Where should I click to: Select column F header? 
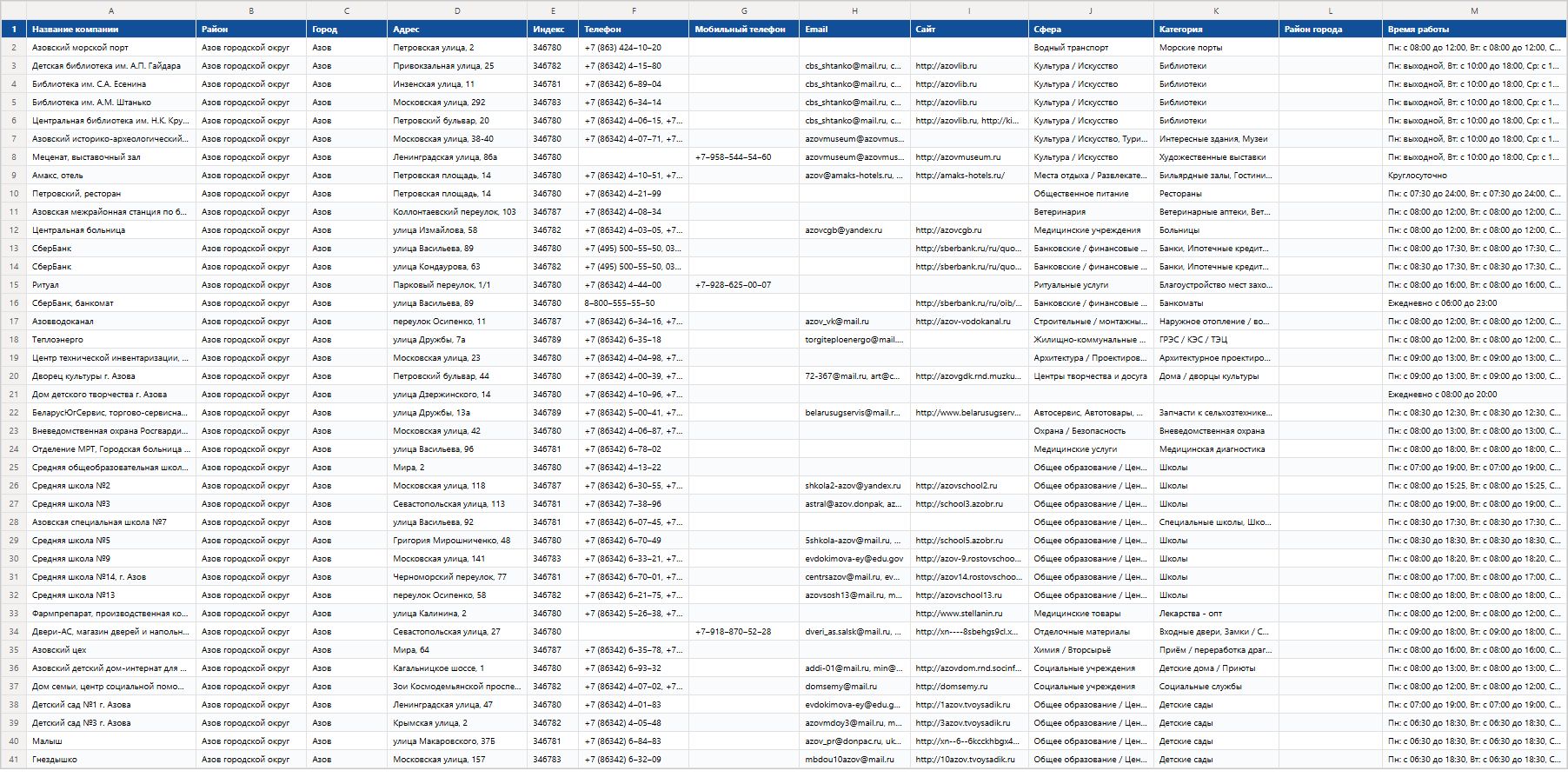[x=634, y=10]
